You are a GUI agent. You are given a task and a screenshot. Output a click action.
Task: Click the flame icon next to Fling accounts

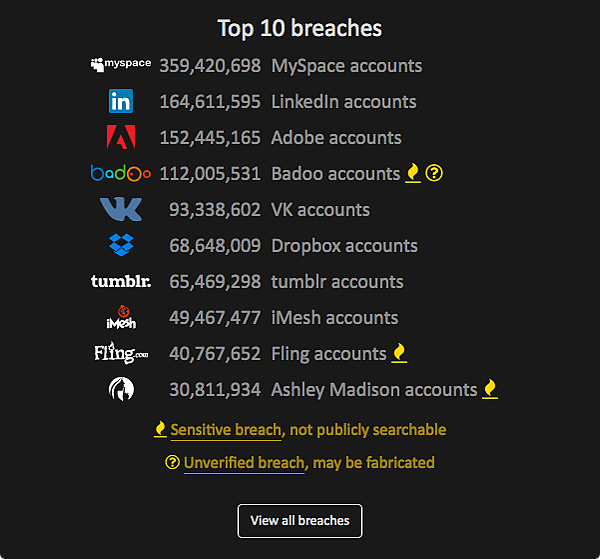click(399, 353)
